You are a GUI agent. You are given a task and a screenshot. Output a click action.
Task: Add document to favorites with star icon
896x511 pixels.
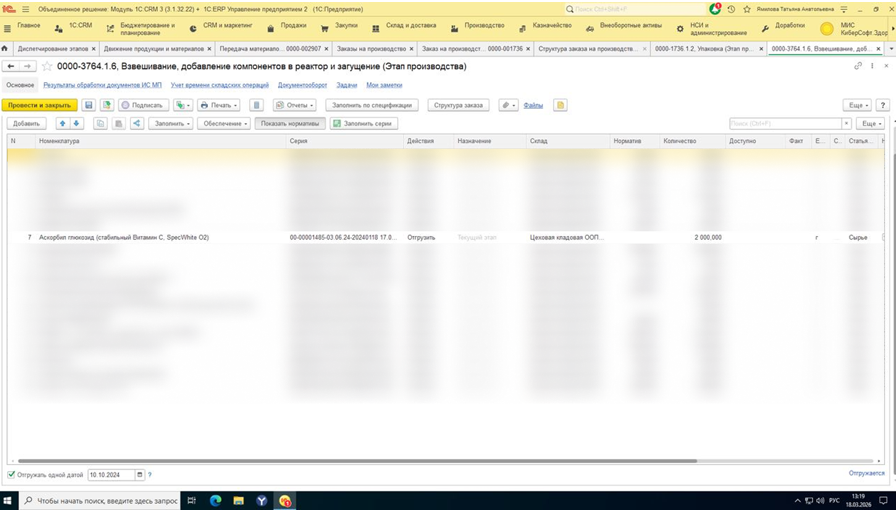coord(47,66)
